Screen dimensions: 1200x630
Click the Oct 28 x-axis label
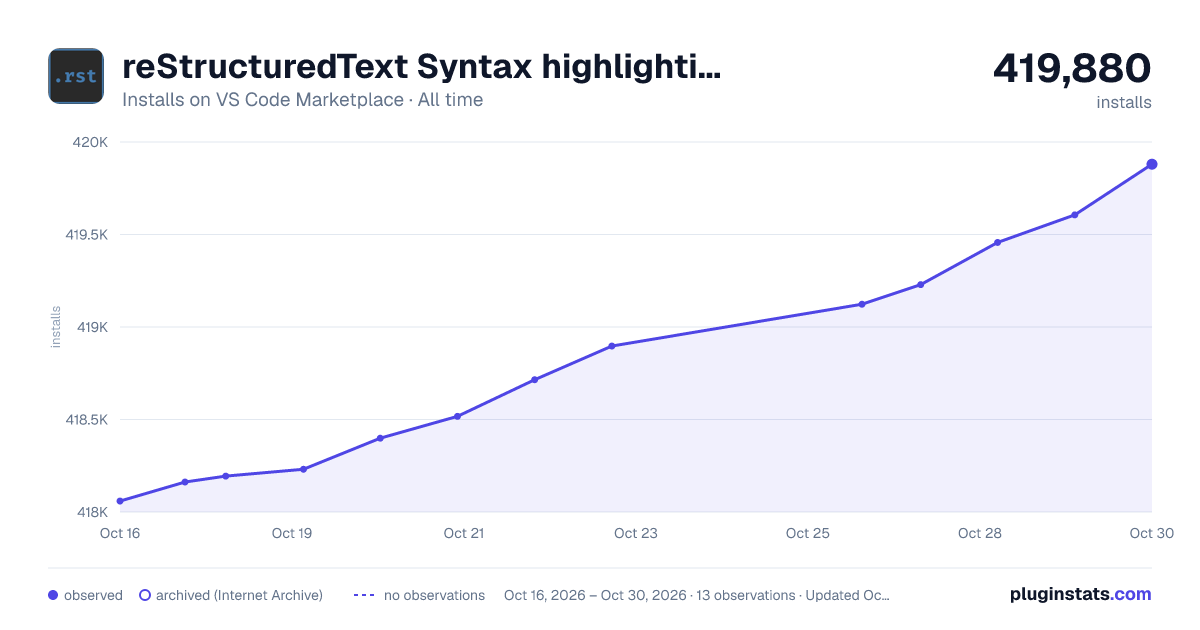pyautogui.click(x=980, y=533)
